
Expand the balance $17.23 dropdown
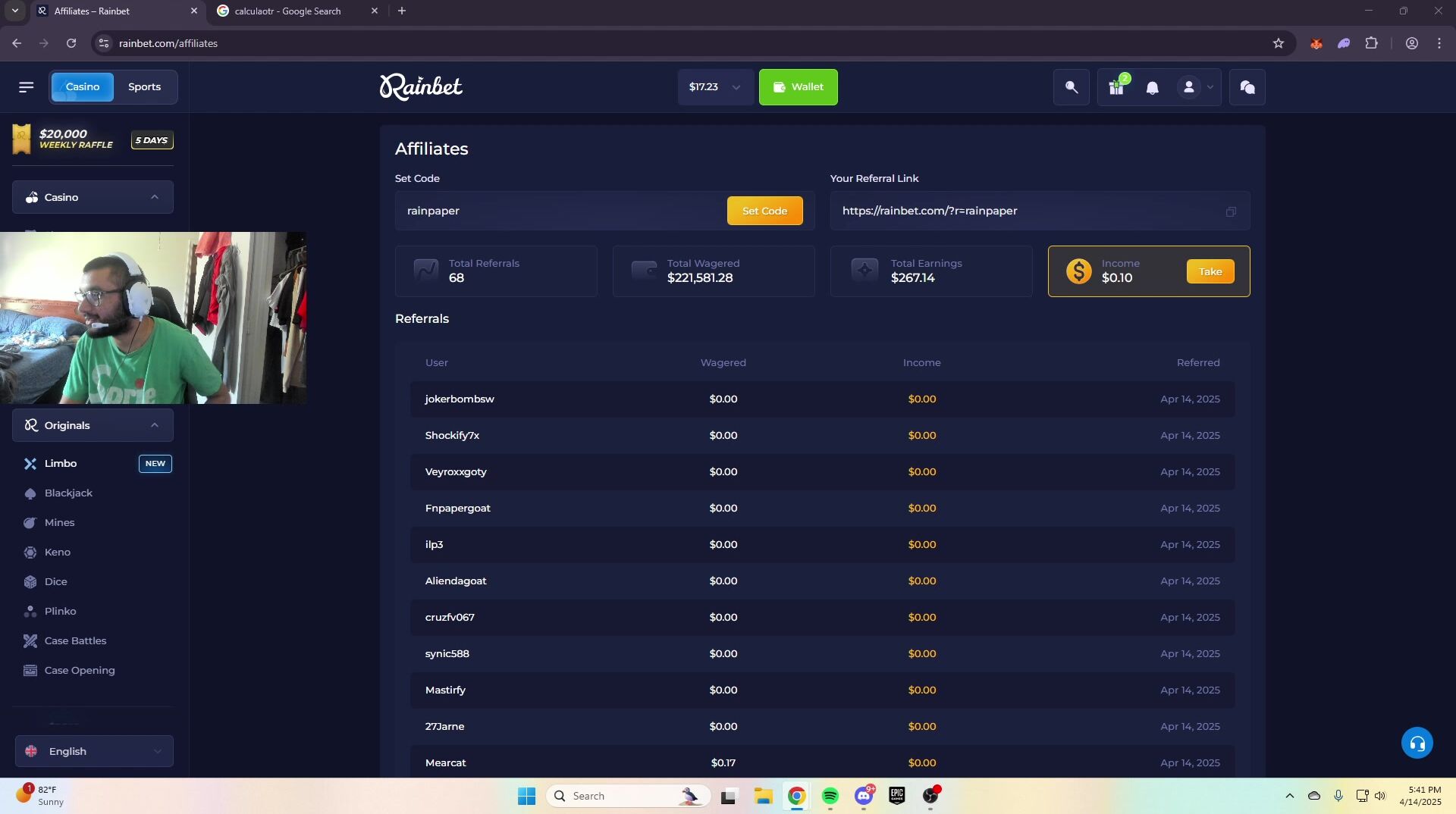point(715,87)
